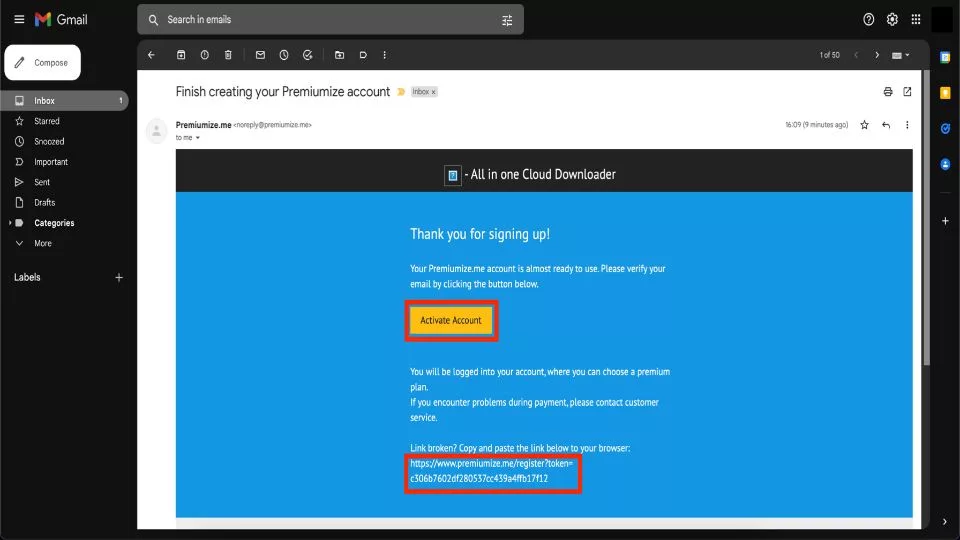Open the Gmail main menu hamburger
960x540 pixels.
(19, 20)
